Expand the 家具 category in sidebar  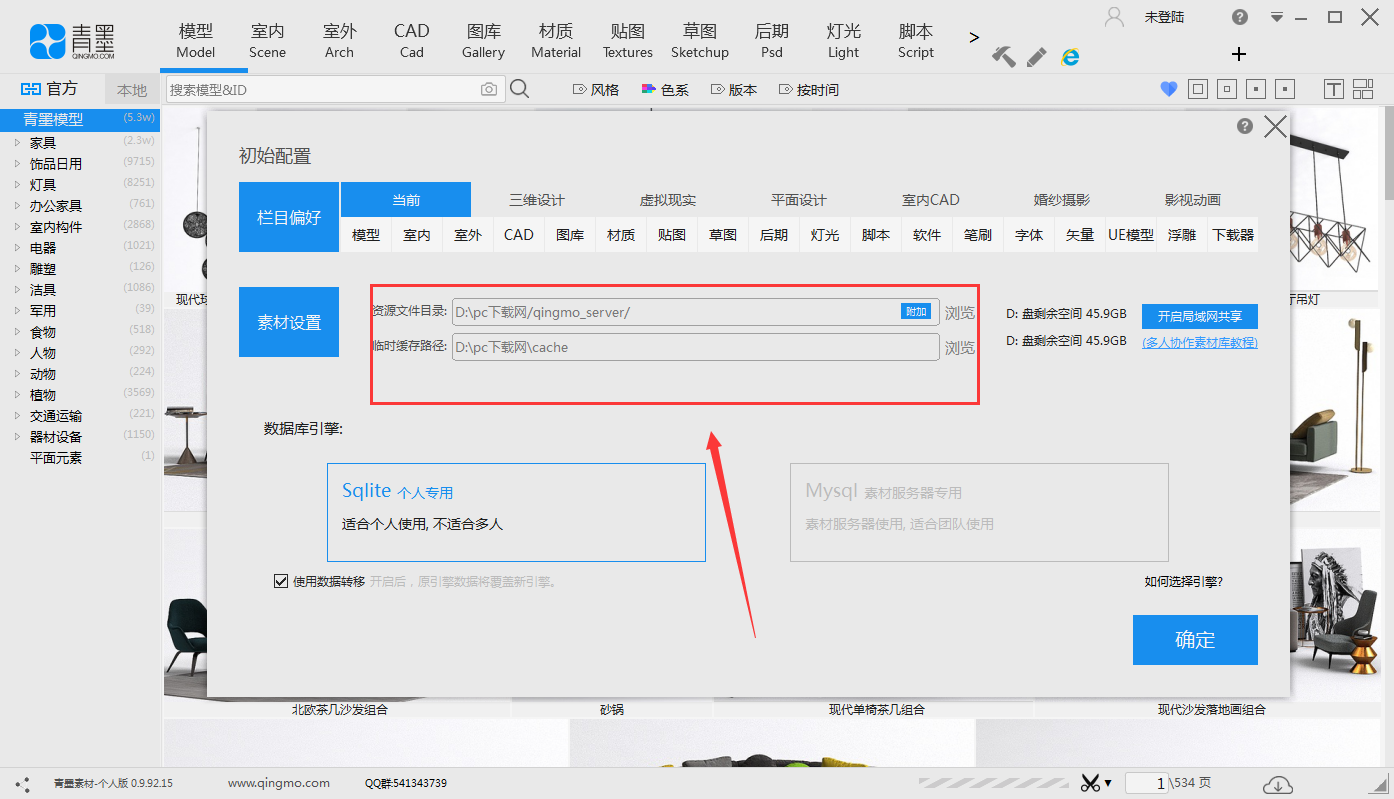click(16, 141)
